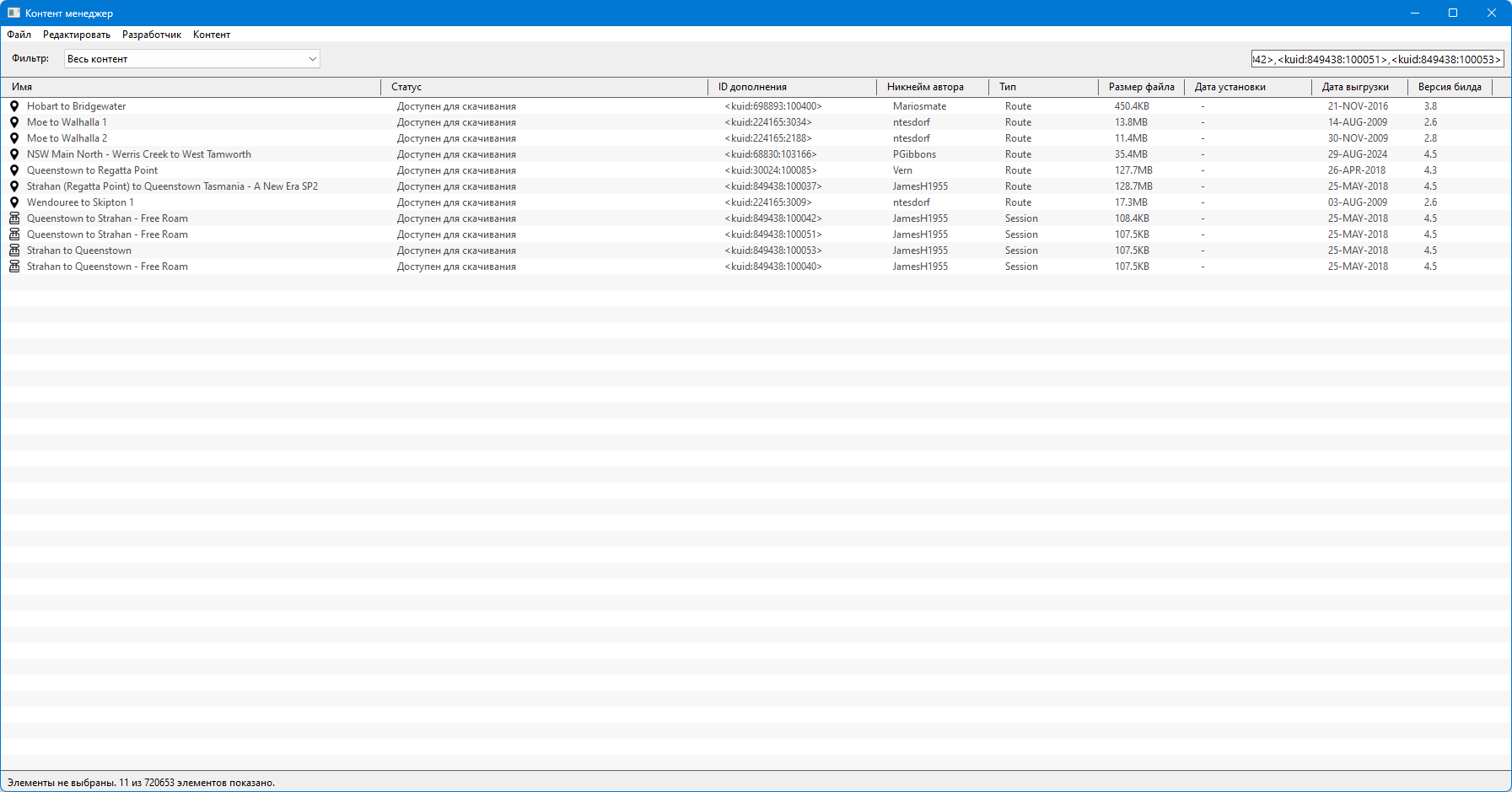This screenshot has width=1512, height=792.
Task: Click session icon for kuid 849438:100051 row
Action: (14, 234)
